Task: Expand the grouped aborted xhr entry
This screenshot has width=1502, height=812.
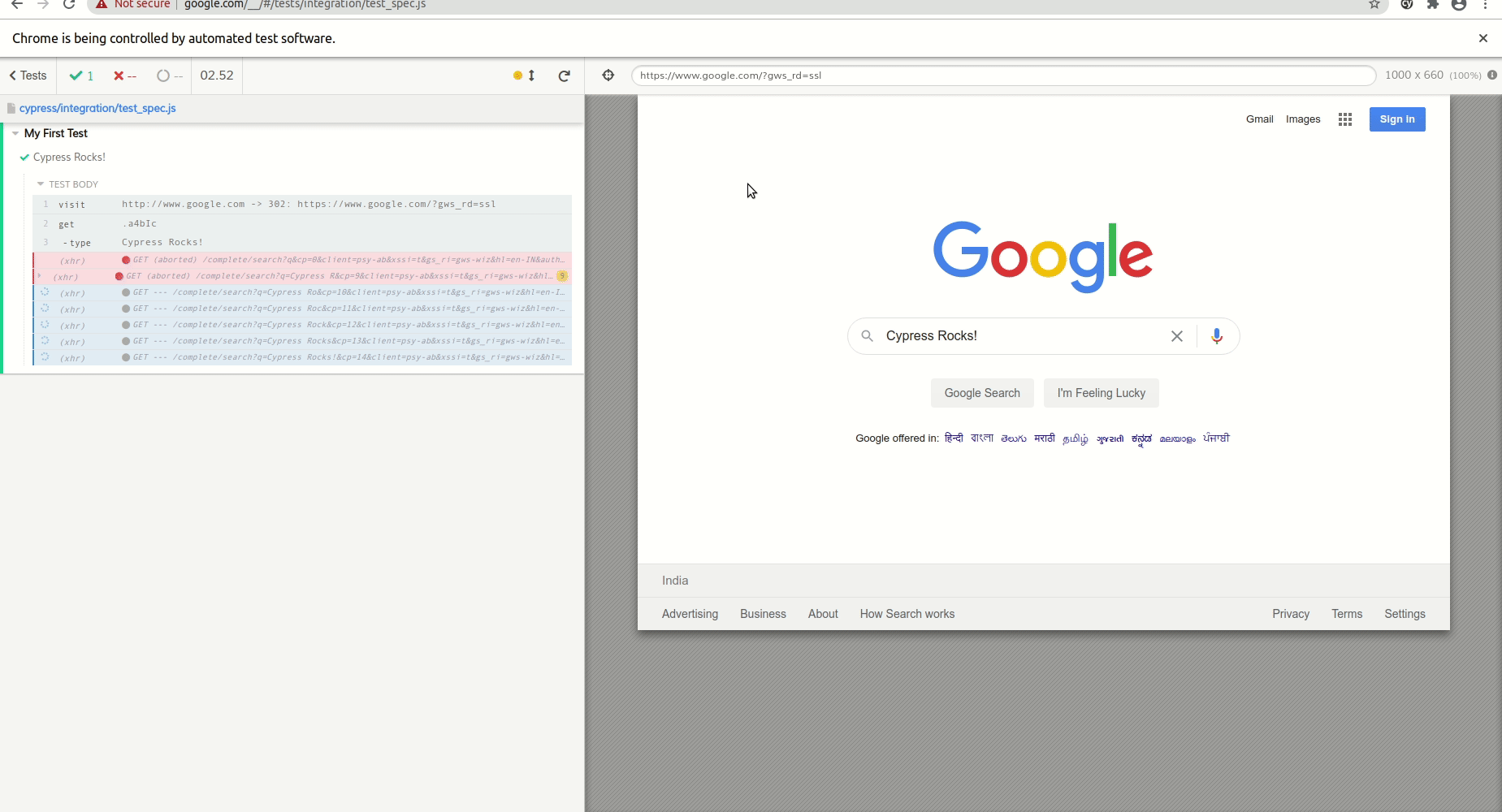Action: pos(39,276)
